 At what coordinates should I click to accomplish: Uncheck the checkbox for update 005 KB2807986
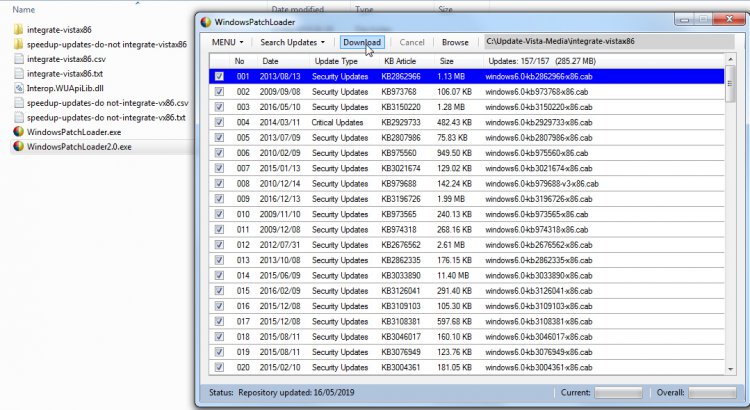[x=219, y=138]
